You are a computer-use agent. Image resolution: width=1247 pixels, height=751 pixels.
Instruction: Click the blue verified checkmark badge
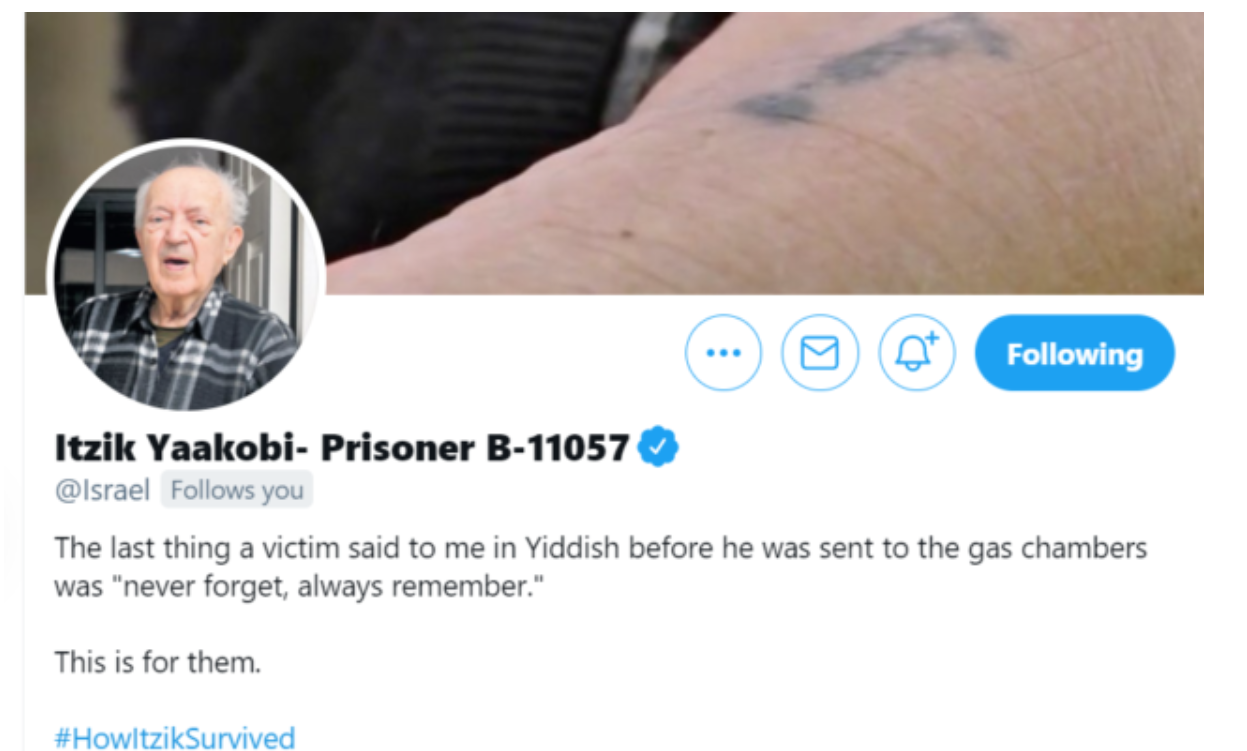659,447
